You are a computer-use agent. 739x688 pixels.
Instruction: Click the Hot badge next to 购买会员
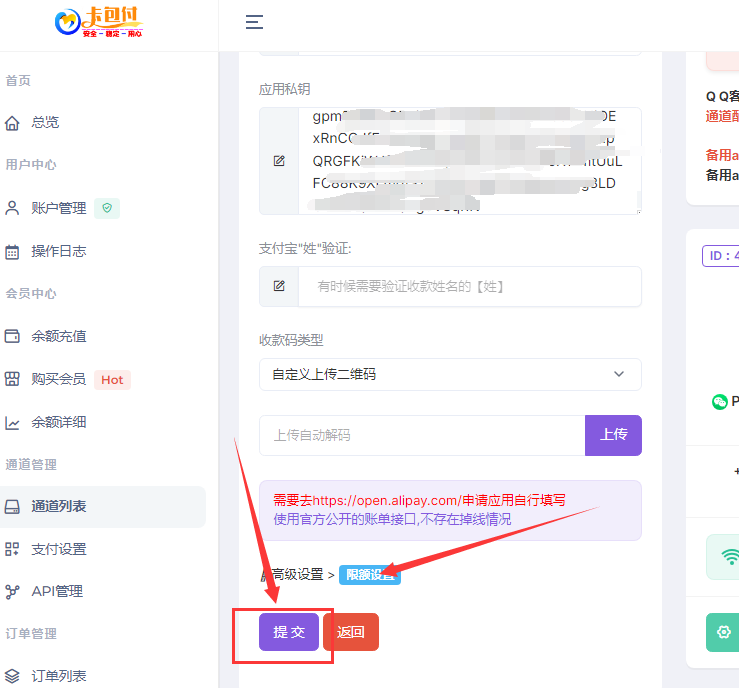tap(112, 380)
